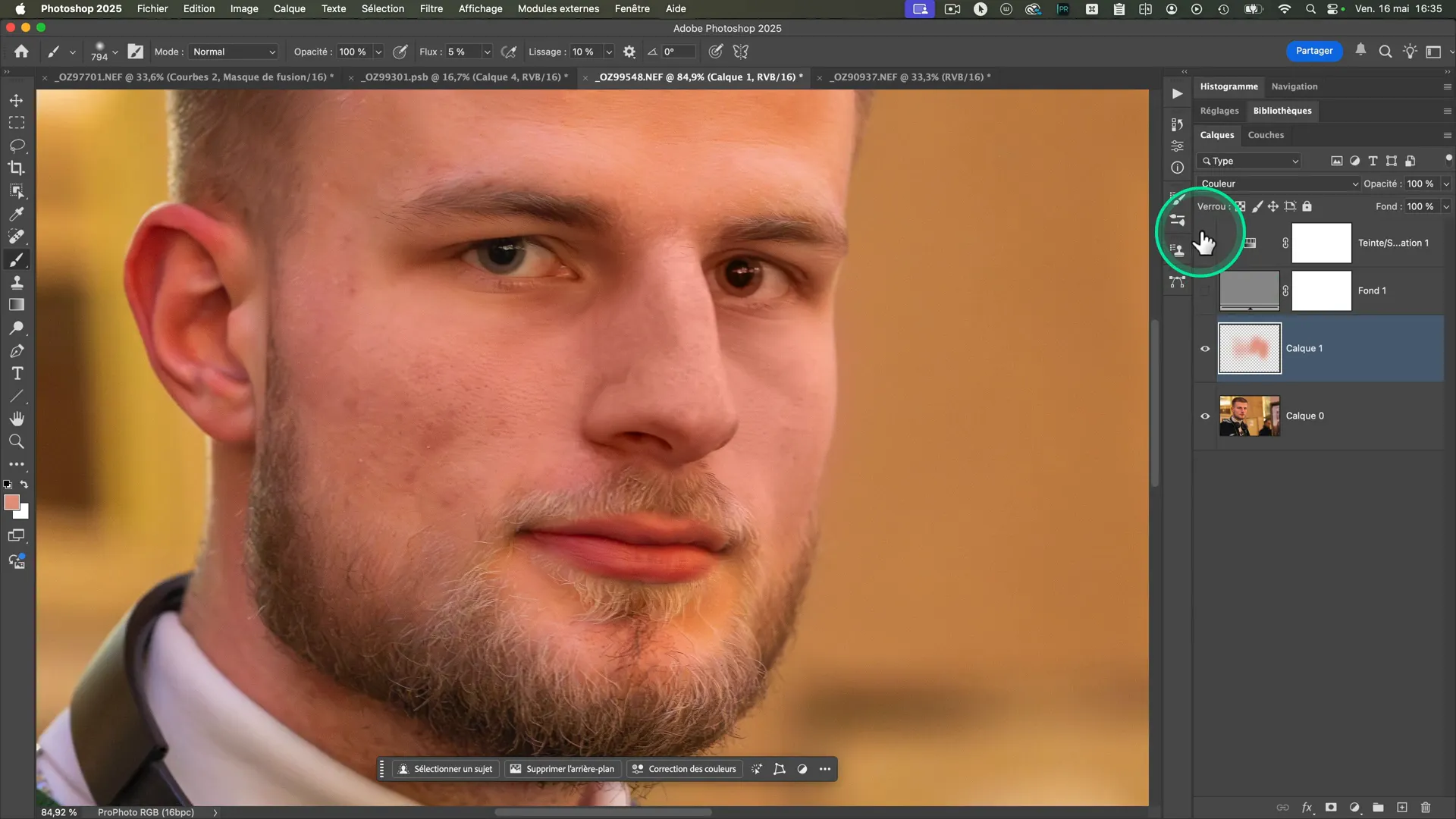Open the fx layer style menu
Screen dimensions: 1456x819
point(1307,808)
